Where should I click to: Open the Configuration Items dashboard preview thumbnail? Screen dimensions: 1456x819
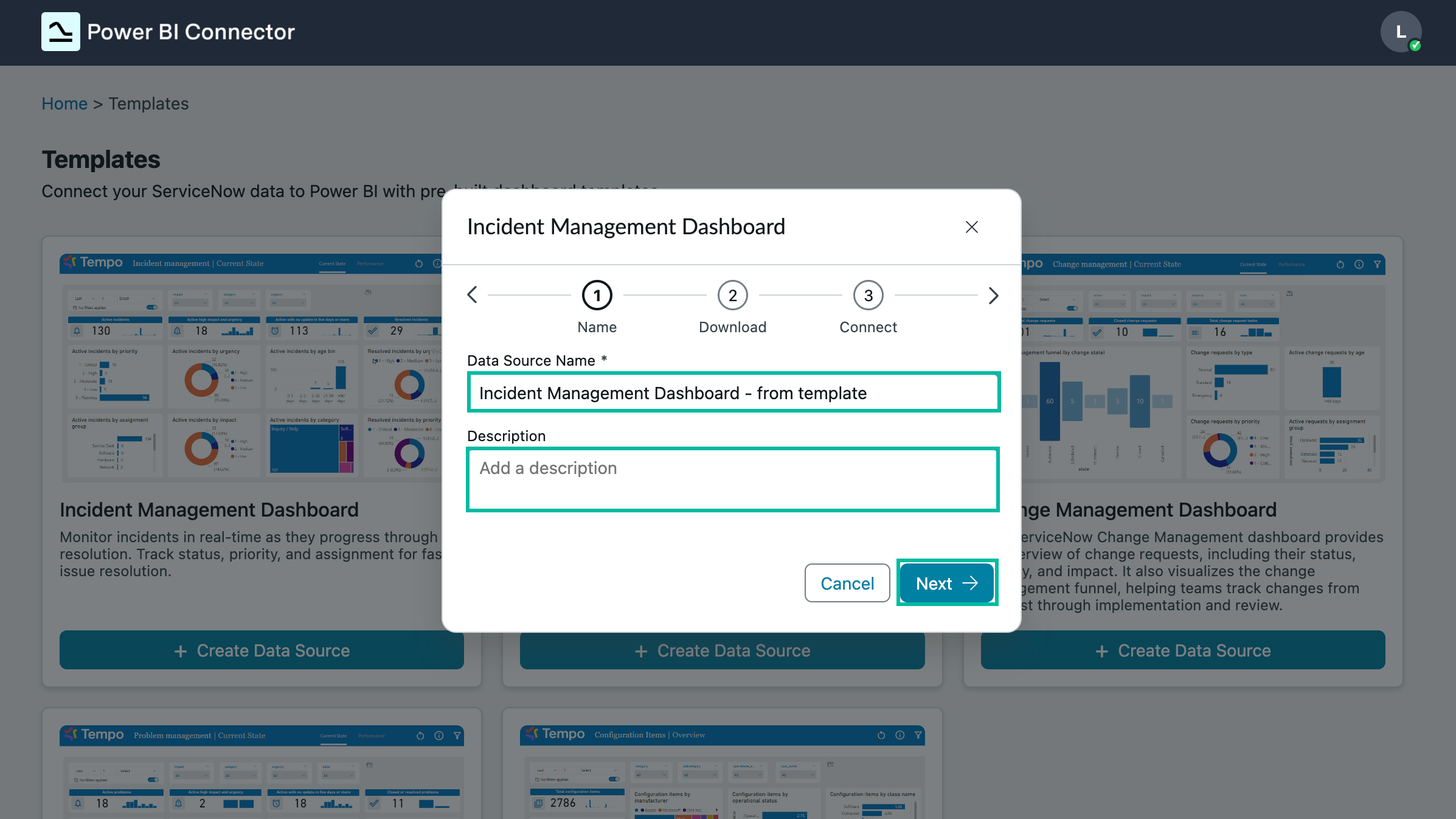pyautogui.click(x=723, y=772)
